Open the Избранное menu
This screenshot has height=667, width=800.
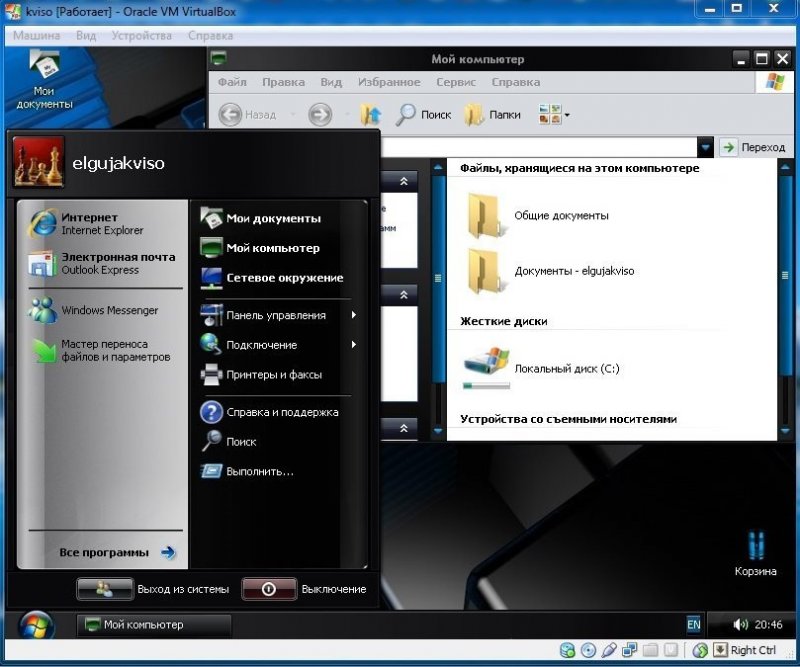pos(389,82)
